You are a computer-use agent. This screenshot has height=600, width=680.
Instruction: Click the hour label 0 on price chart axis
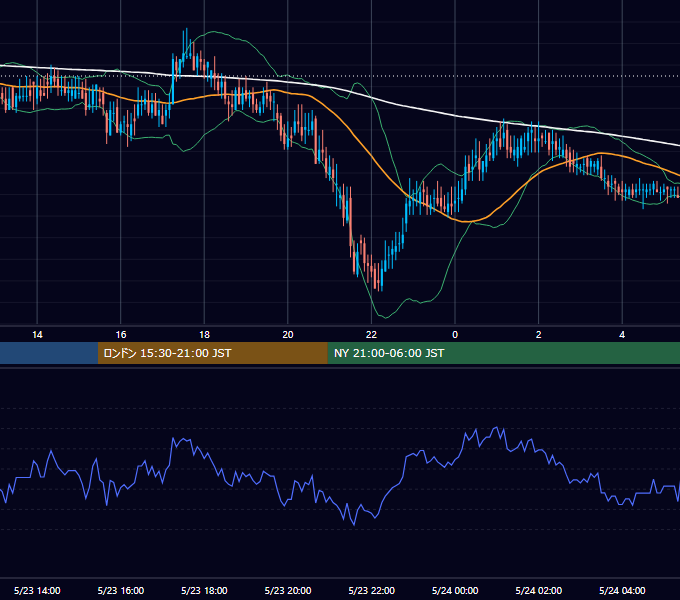pyautogui.click(x=455, y=335)
